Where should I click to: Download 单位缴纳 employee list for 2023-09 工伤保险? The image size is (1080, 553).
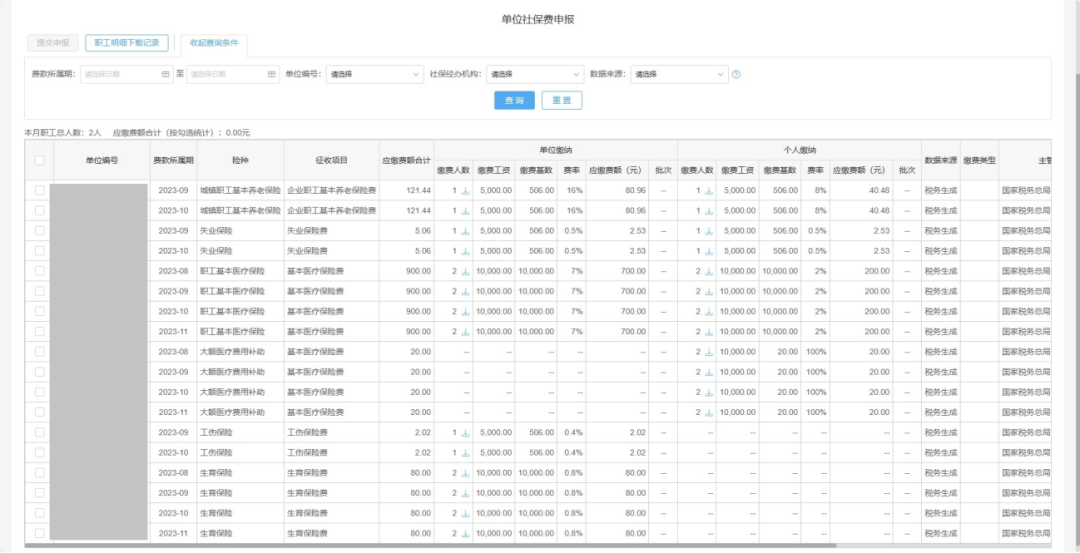click(465, 432)
